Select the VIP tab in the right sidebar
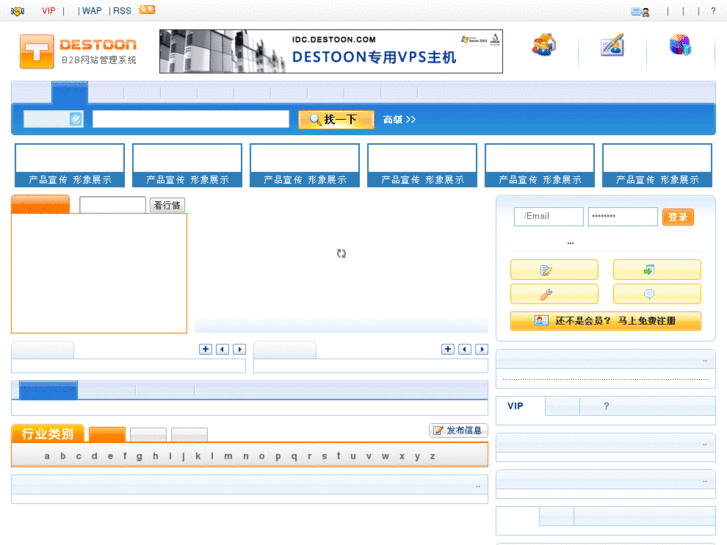Viewport: 727px width, 545px height. (515, 406)
